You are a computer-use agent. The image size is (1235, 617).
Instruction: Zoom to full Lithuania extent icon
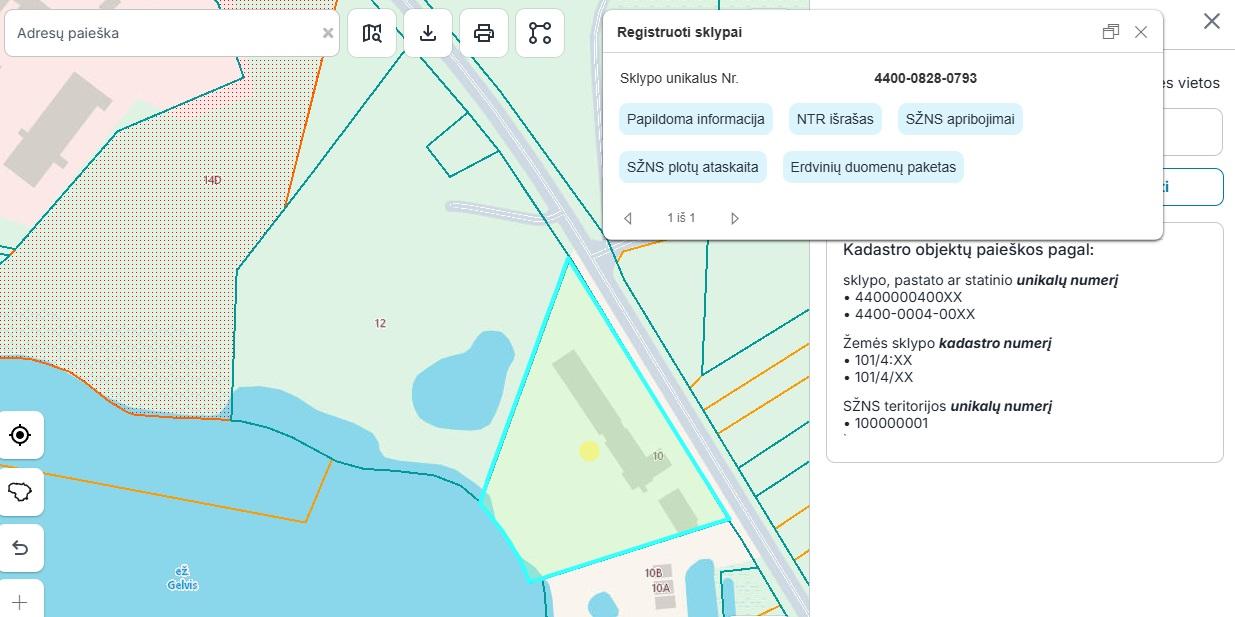point(20,492)
